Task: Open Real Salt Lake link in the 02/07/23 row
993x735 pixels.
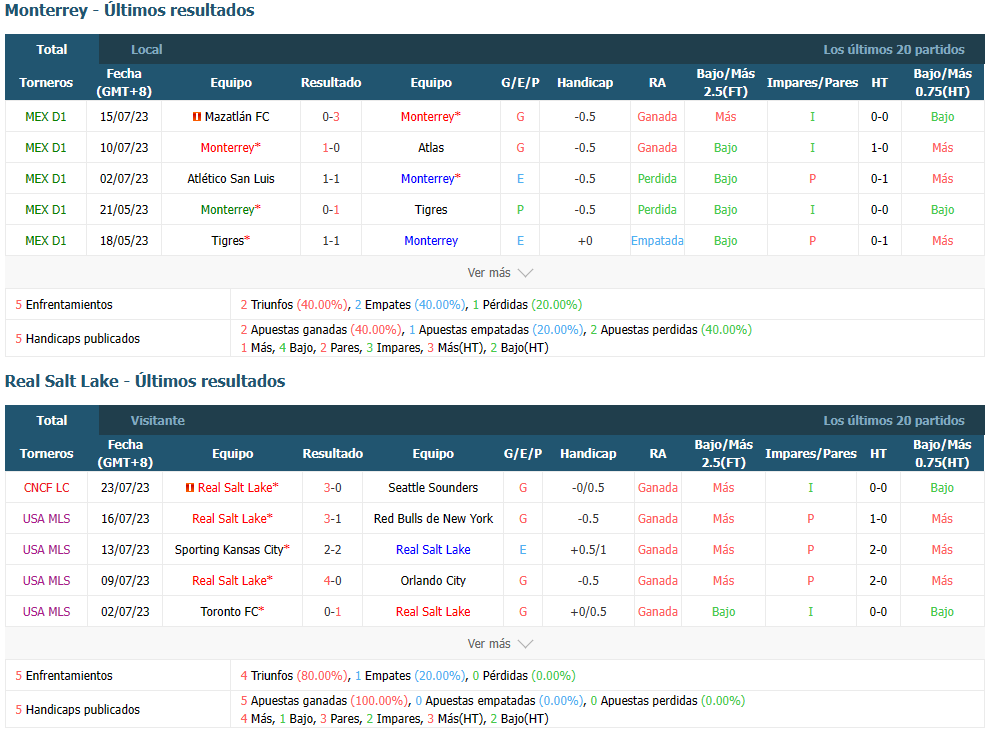Action: pyautogui.click(x=433, y=612)
